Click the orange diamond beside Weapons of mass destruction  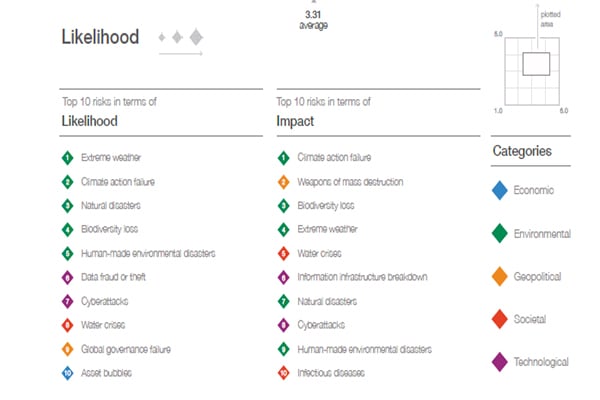pos(285,182)
